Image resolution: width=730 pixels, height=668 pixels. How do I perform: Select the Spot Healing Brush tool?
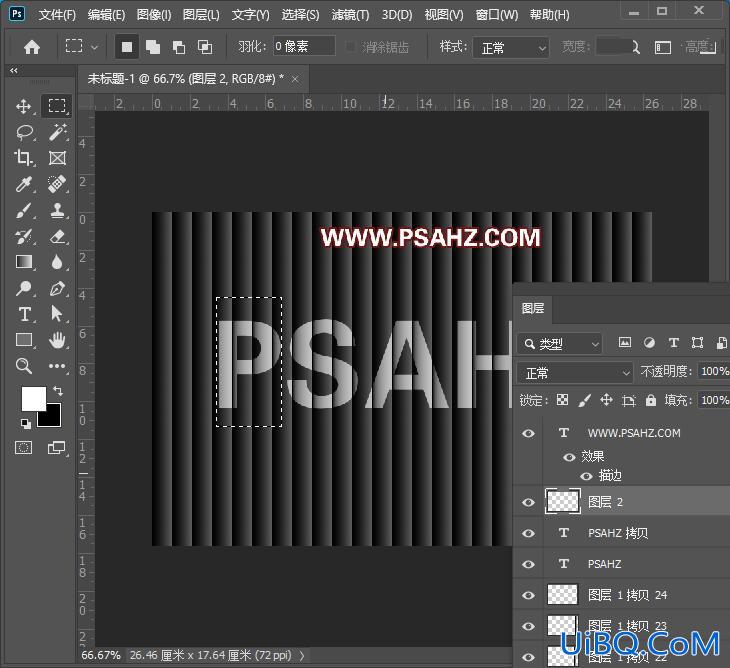click(57, 184)
